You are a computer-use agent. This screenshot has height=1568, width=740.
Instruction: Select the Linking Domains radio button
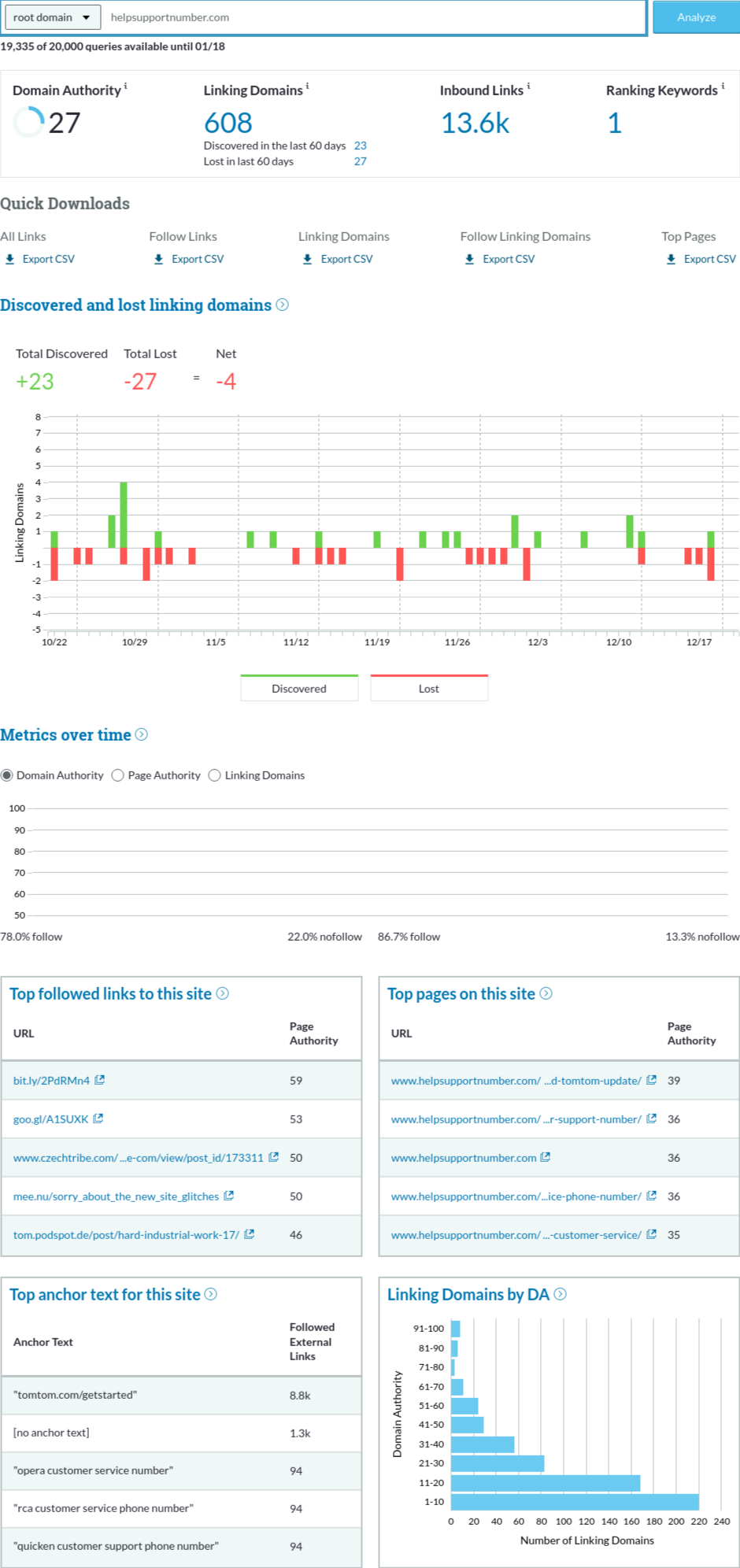[x=215, y=775]
